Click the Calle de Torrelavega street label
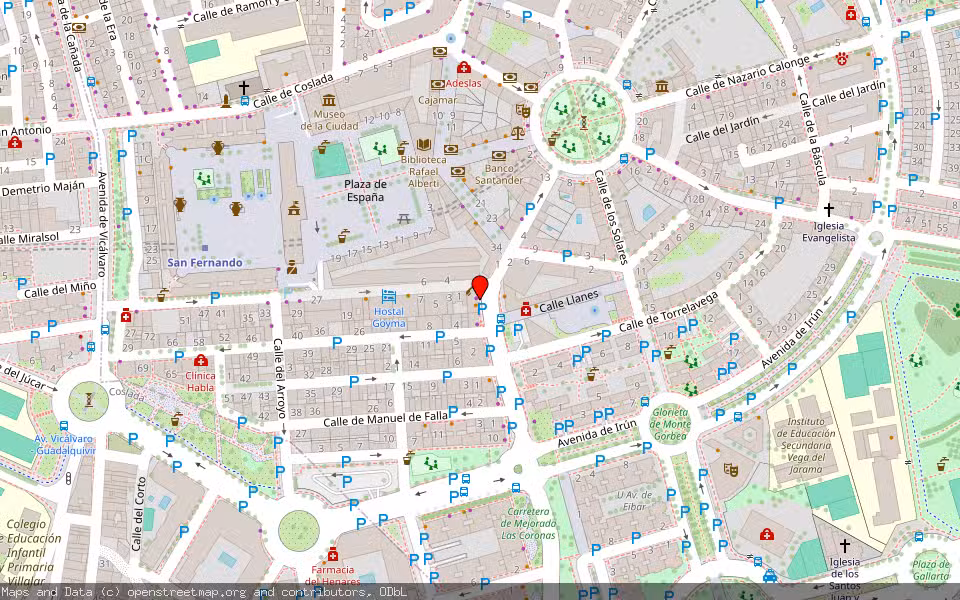The height and width of the screenshot is (600, 960). [668, 312]
